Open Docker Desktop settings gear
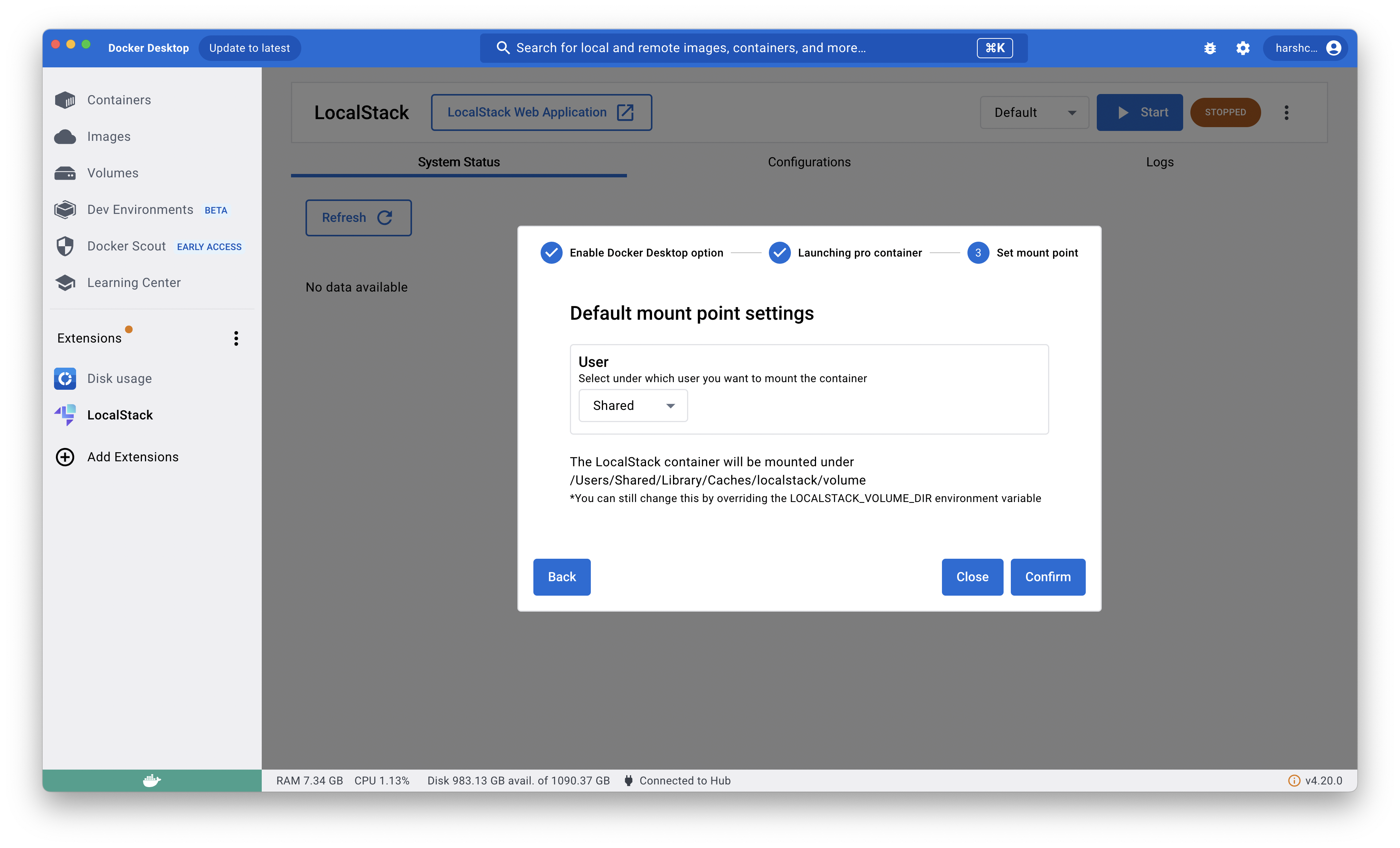Image resolution: width=1400 pixels, height=848 pixels. tap(1243, 48)
